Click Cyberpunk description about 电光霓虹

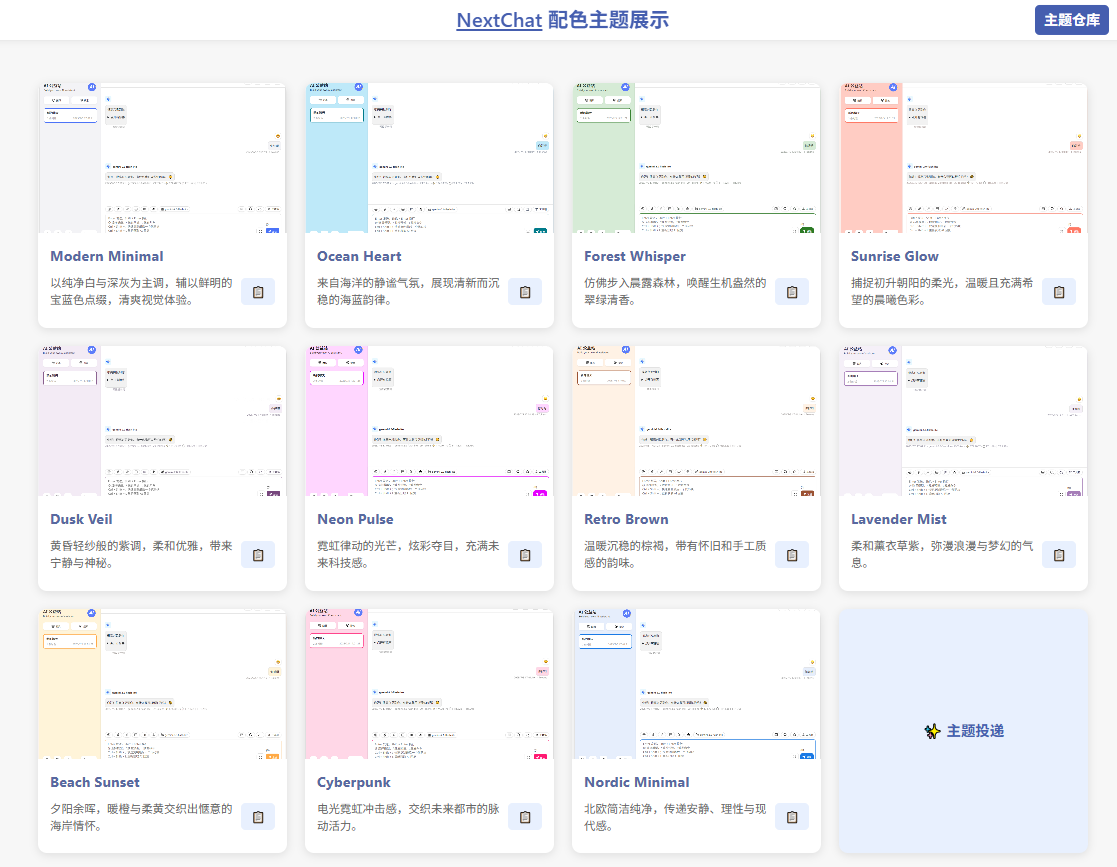(x=408, y=817)
